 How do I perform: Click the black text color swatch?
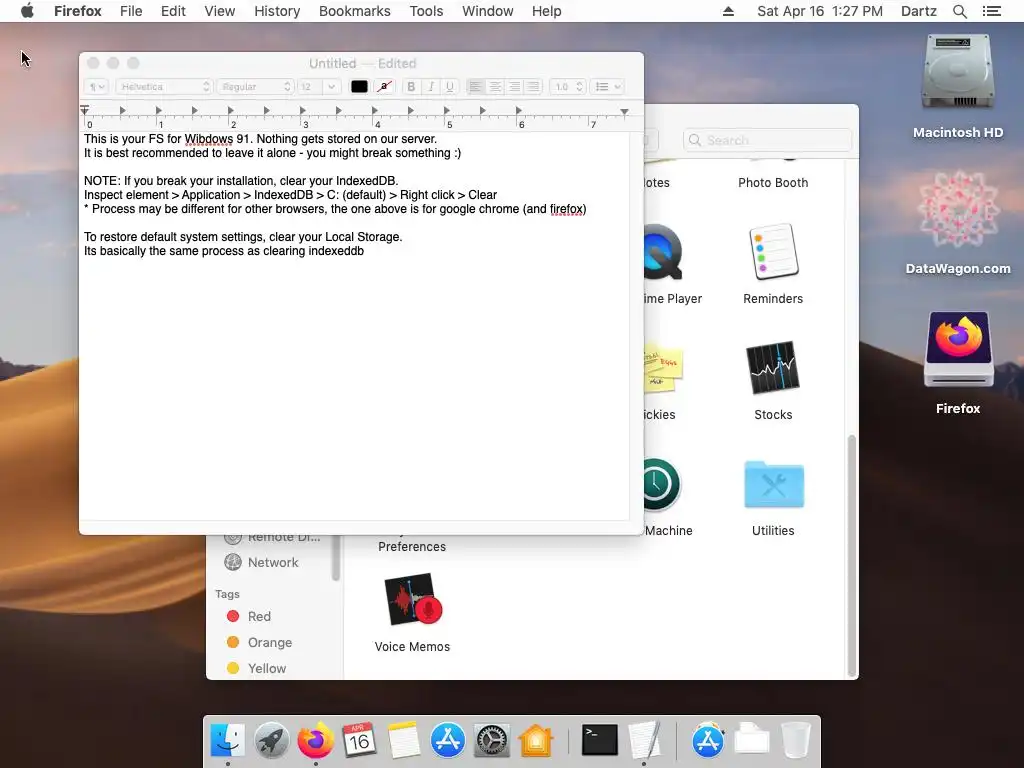tap(359, 86)
